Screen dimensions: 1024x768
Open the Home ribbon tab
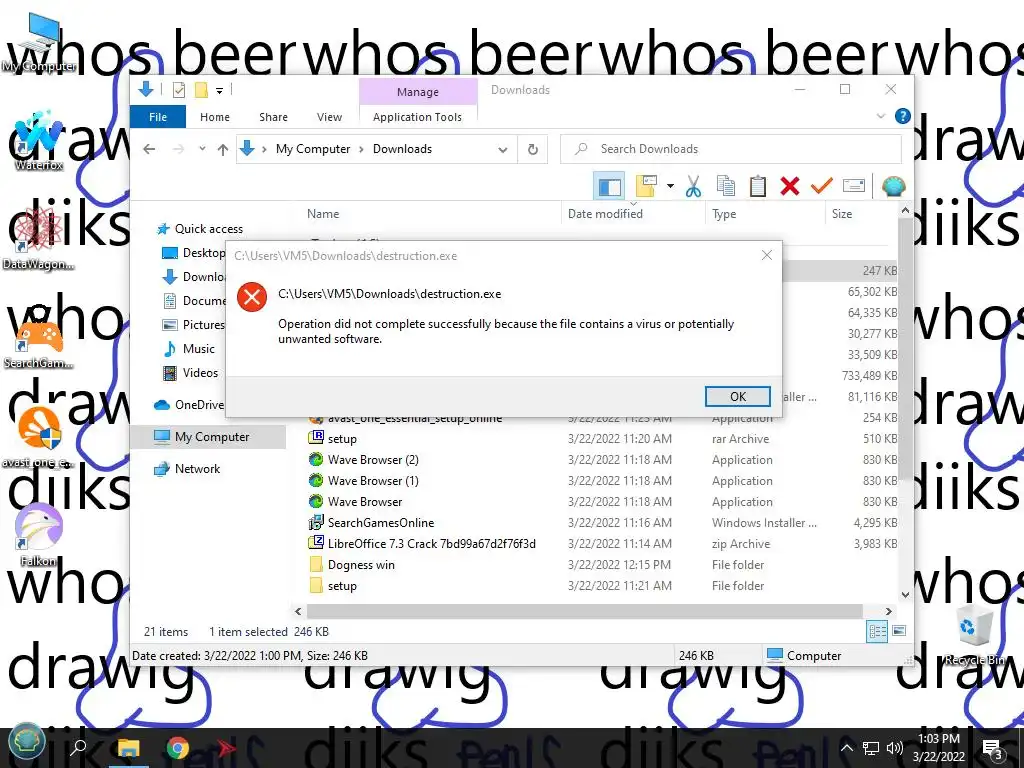click(x=215, y=117)
